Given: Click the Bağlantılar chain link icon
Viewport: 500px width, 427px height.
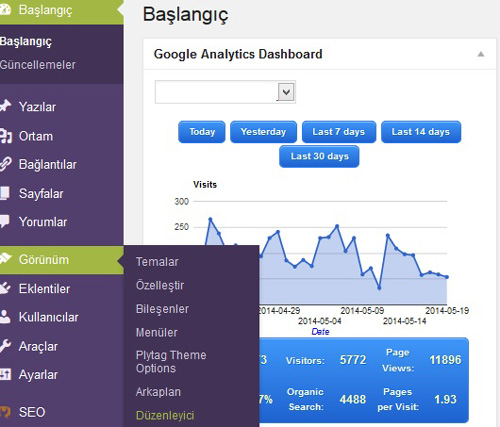Looking at the screenshot, I should coord(6,164).
